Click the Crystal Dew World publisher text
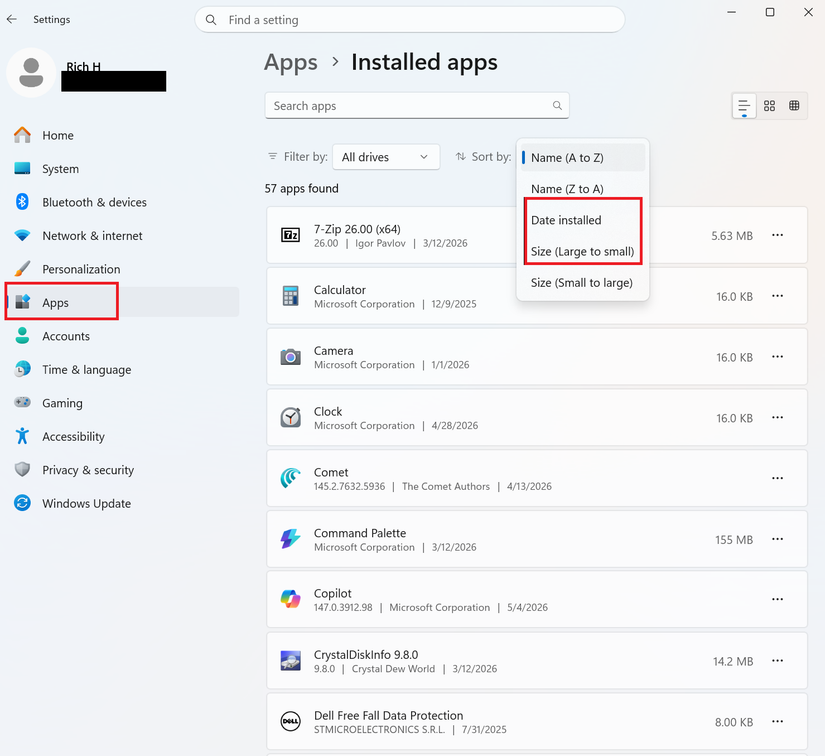Image resolution: width=825 pixels, height=756 pixels. [x=393, y=669]
